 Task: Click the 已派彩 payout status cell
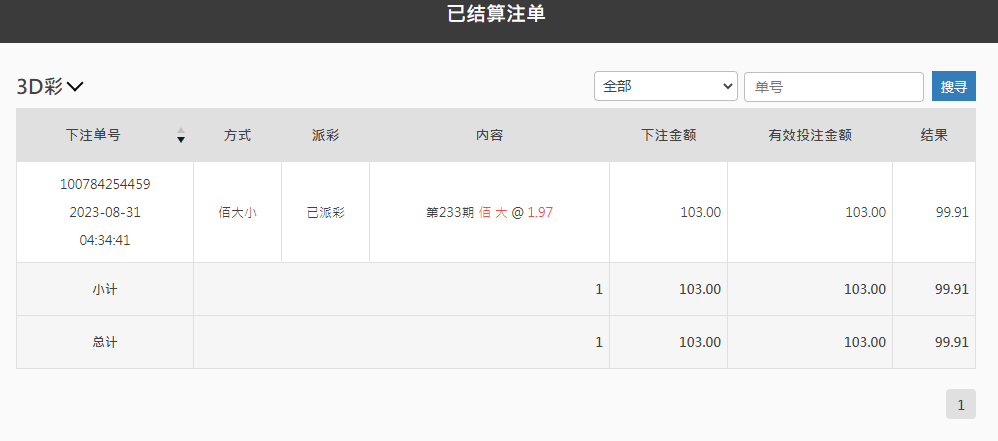click(x=325, y=212)
